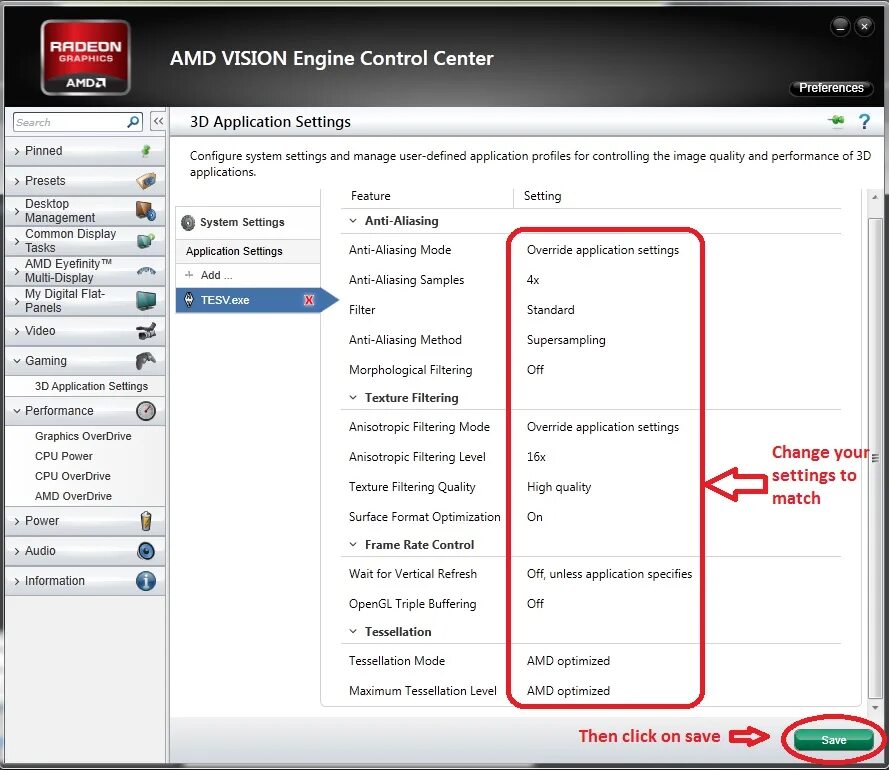This screenshot has height=770, width=889.
Task: Collapse the Anti-Aliasing group chevron
Action: 353,221
